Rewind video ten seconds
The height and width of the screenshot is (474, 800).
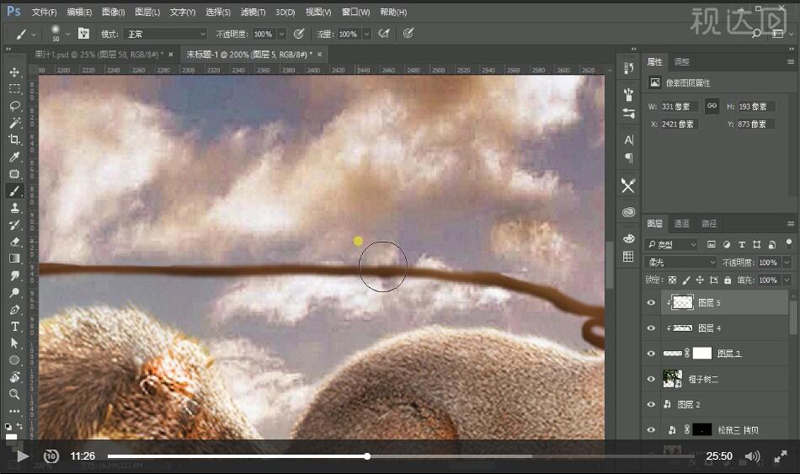51,456
